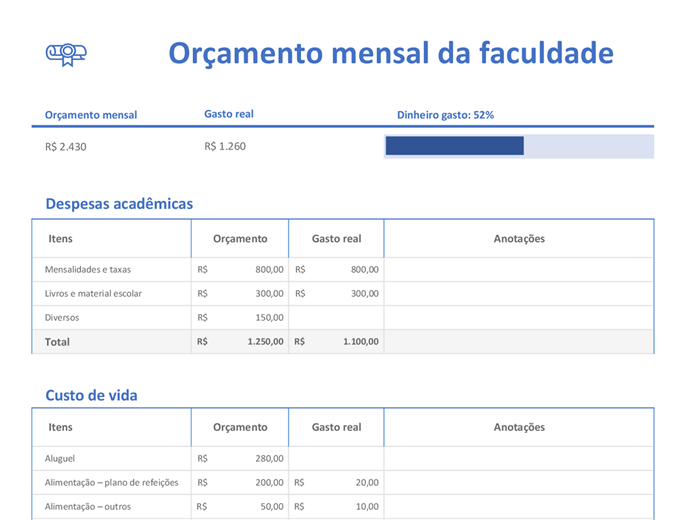Click the Orçamento mensal summary heading
The height and width of the screenshot is (520, 675).
pyautogui.click(x=91, y=115)
